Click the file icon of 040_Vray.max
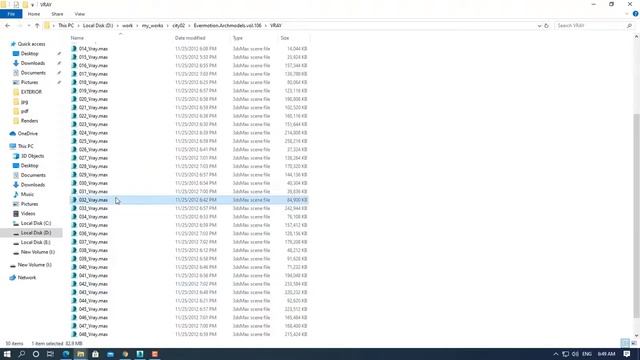The width and height of the screenshot is (640, 360). [x=74, y=267]
